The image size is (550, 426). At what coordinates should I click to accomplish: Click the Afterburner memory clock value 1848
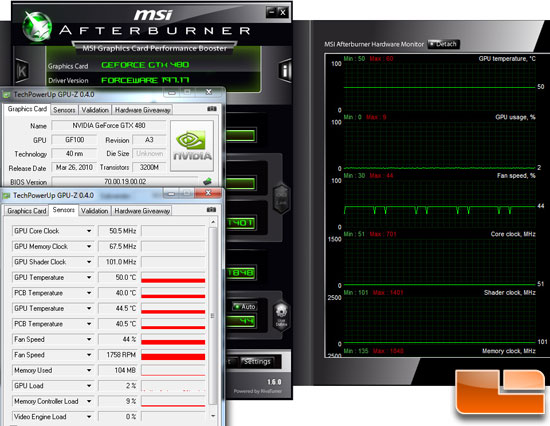[x=241, y=273]
